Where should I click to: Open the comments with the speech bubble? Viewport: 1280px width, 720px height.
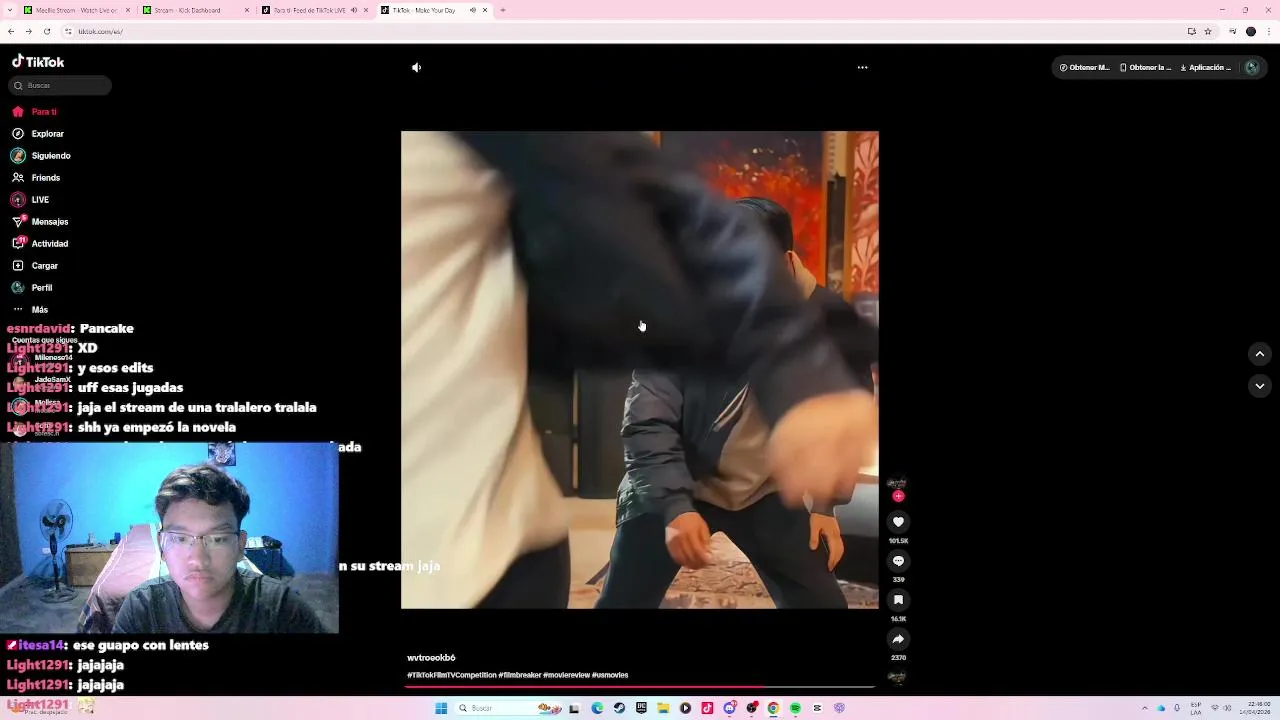[898, 561]
